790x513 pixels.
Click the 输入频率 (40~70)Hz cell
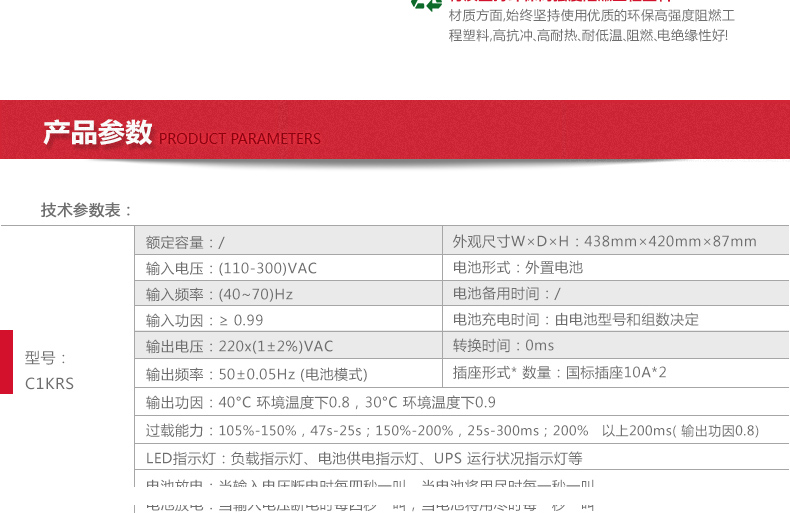coord(289,294)
